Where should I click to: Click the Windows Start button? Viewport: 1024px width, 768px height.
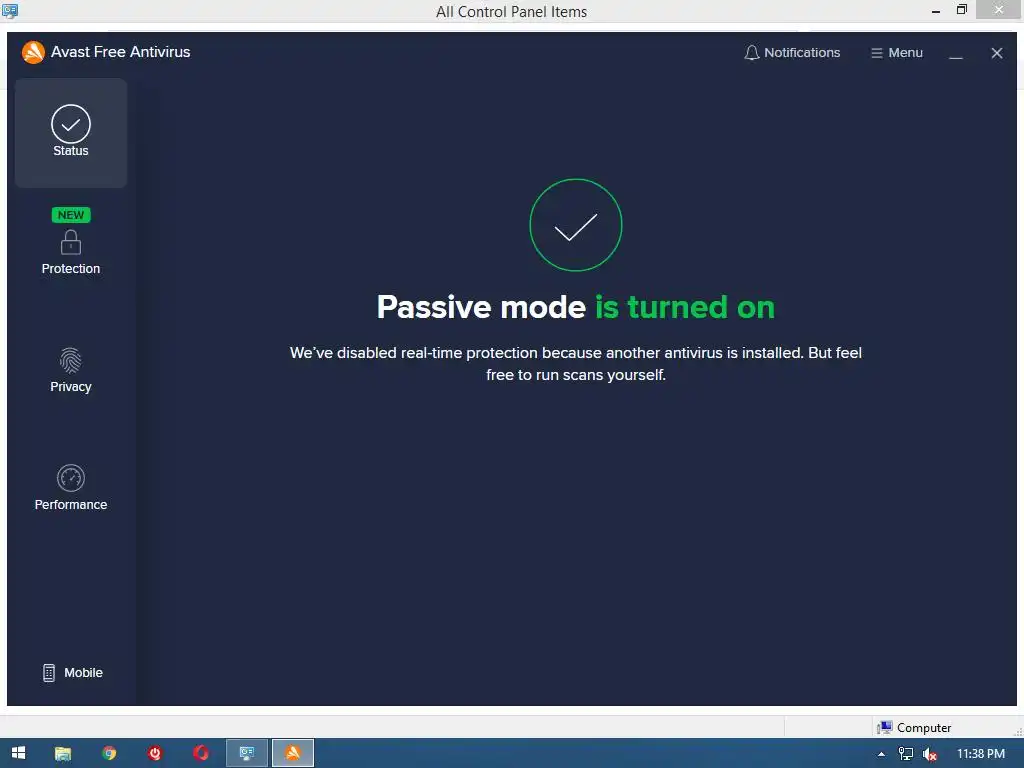pyautogui.click(x=18, y=753)
